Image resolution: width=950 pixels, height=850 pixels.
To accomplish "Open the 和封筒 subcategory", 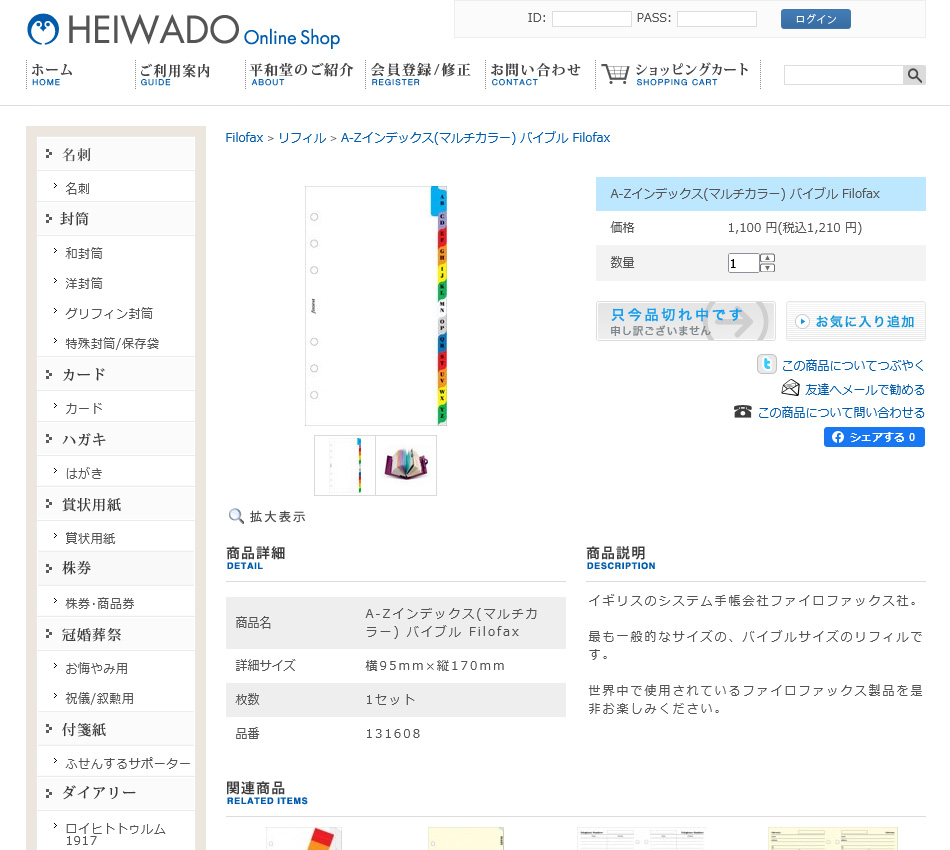I will (84, 253).
